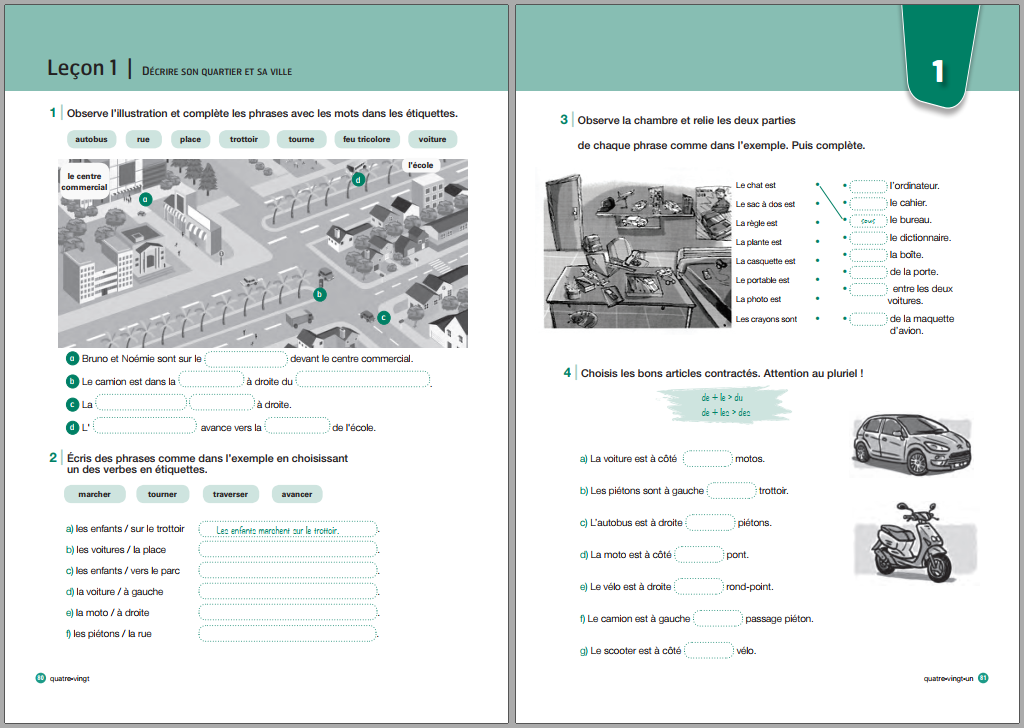Click marker 'a' on the city map
The image size is (1024, 728).
[x=146, y=199]
